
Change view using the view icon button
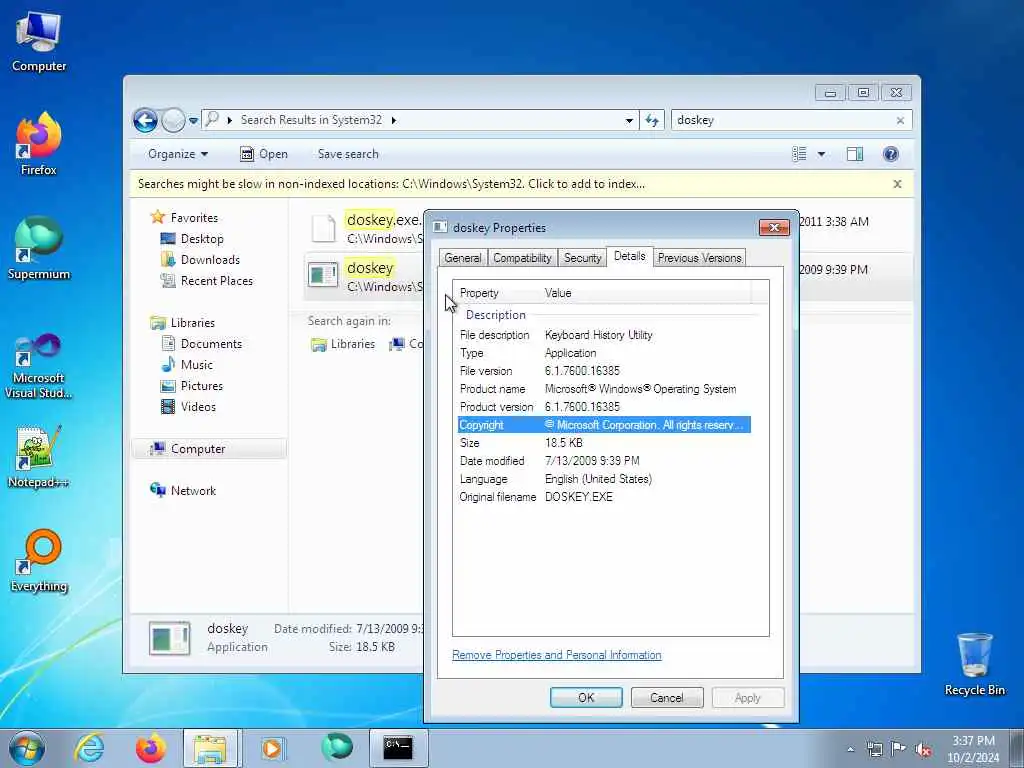799,154
